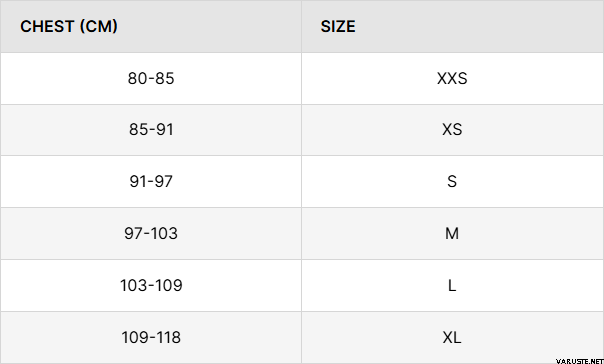Select the 80-85 chest measurement cell
Image resolution: width=604 pixels, height=364 pixels.
pos(151,79)
